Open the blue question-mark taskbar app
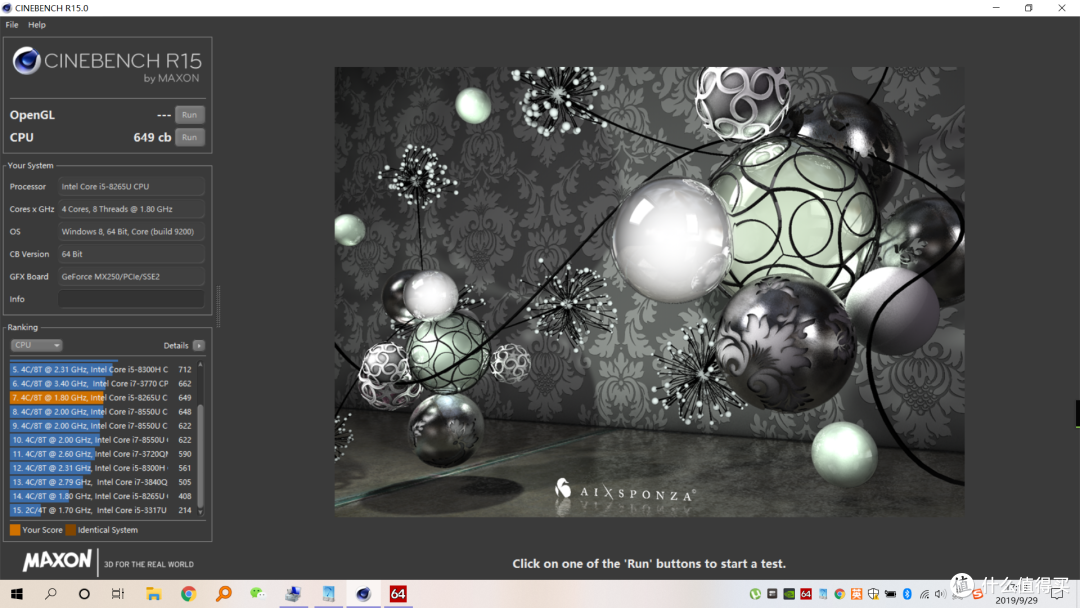 click(x=328, y=594)
